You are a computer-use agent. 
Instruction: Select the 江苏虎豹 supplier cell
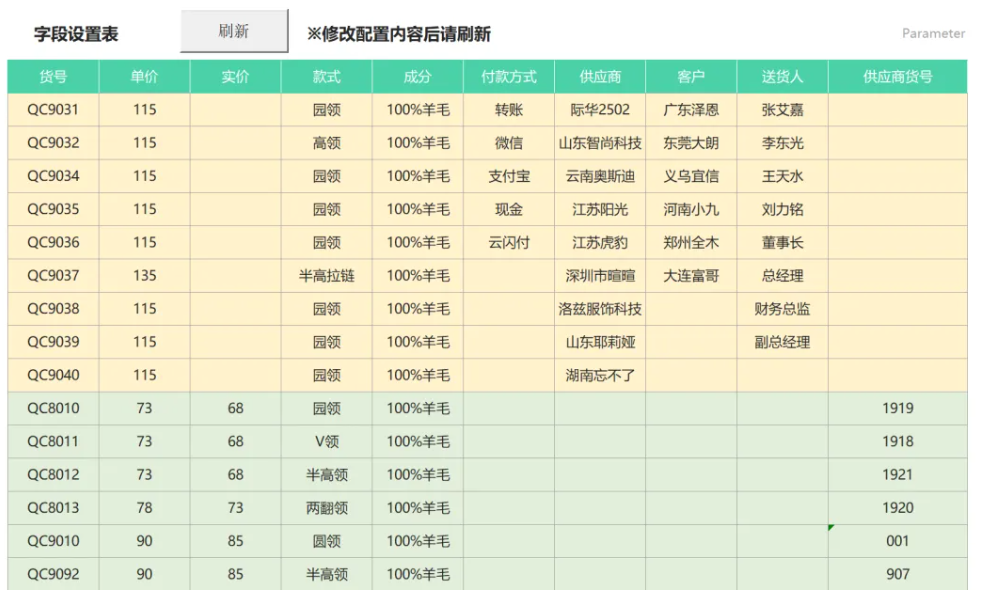(x=600, y=243)
